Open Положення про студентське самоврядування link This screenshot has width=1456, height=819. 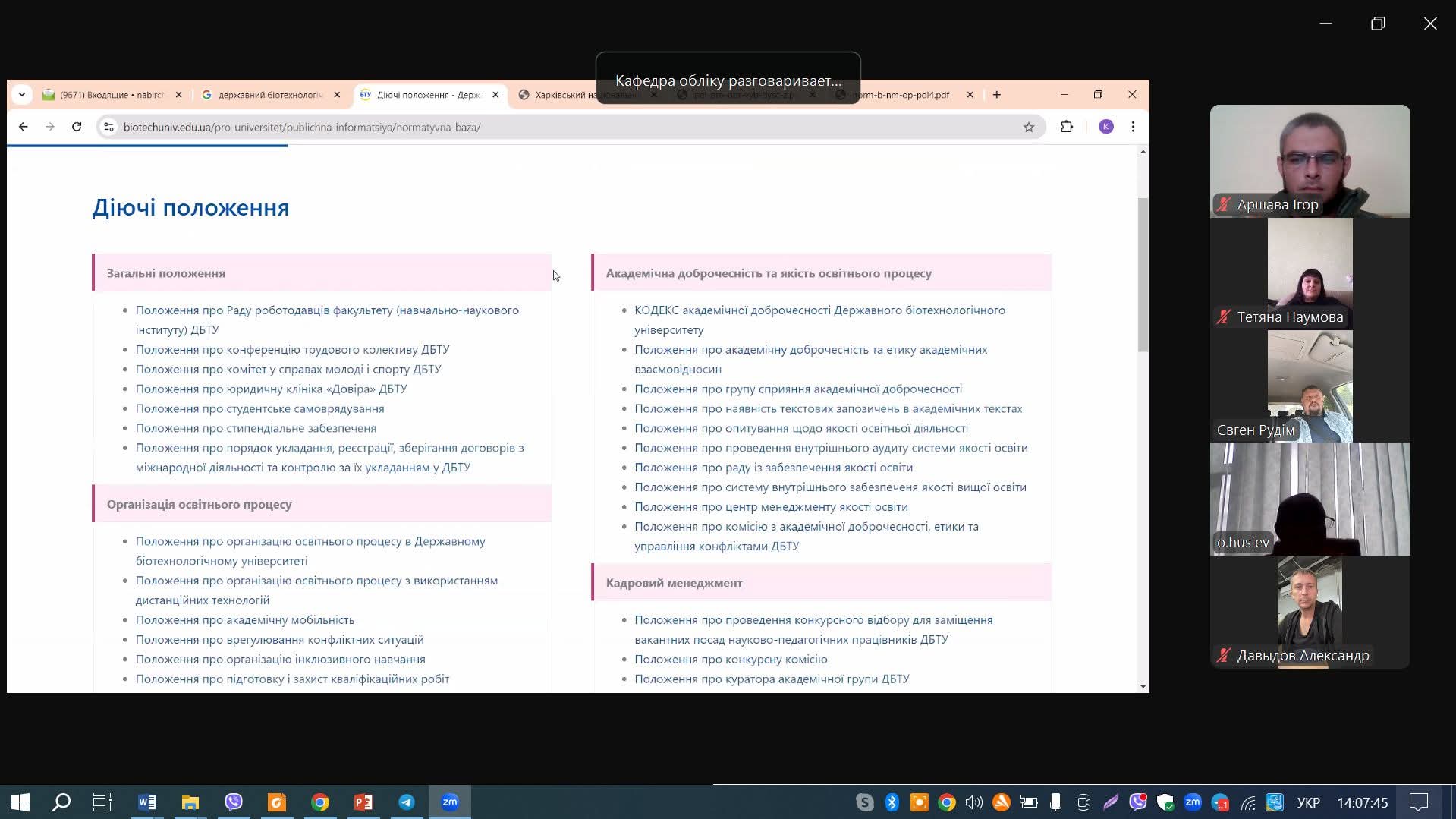coord(259,408)
